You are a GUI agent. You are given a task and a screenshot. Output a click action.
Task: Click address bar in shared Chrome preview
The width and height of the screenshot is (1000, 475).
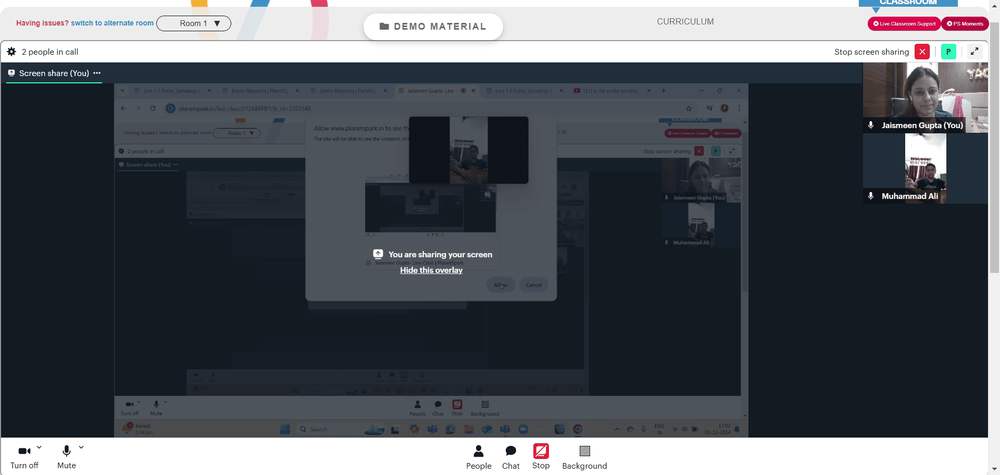(x=421, y=108)
